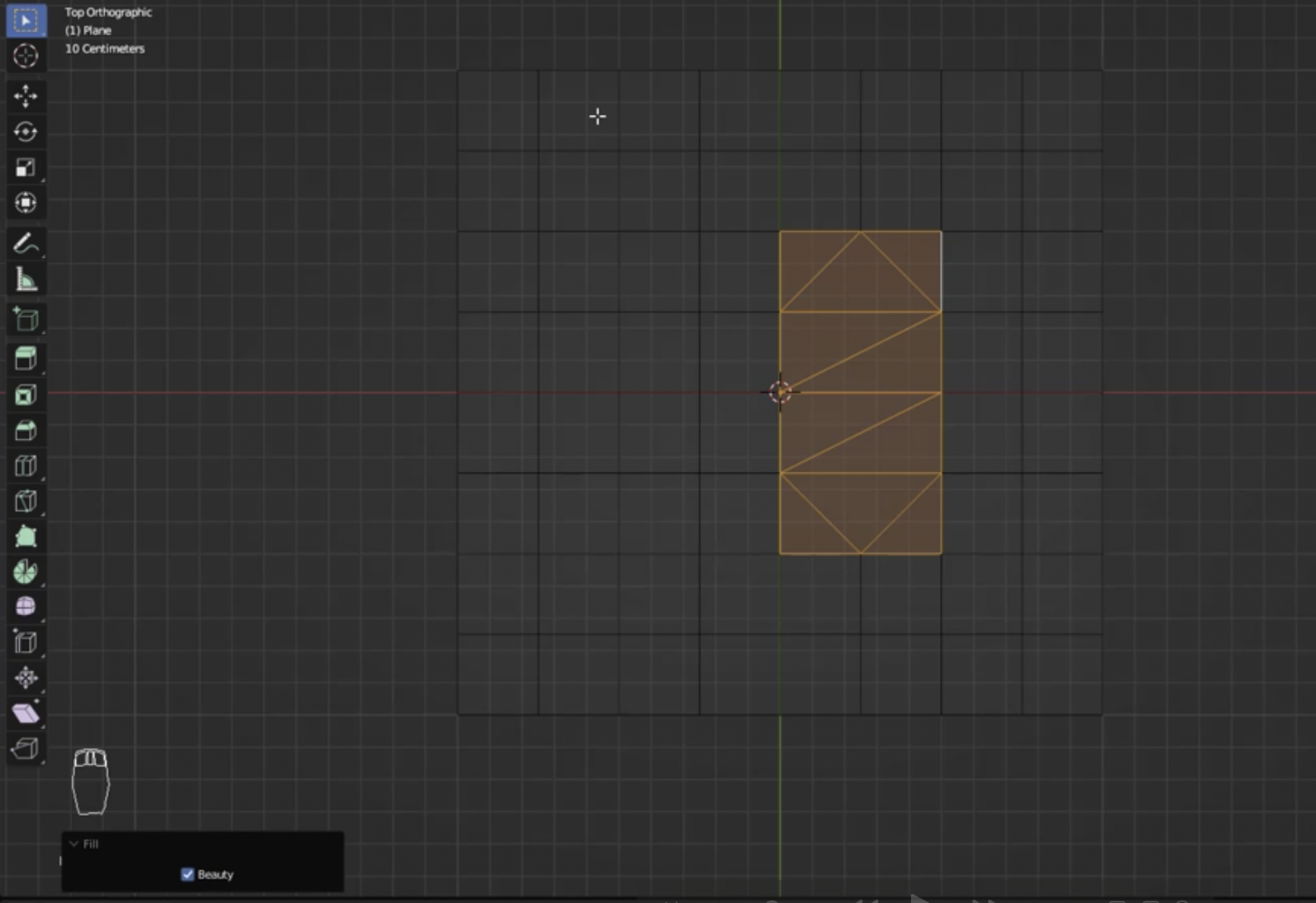This screenshot has width=1316, height=903.
Task: Activate the 3D Cursor tool
Action: click(26, 56)
